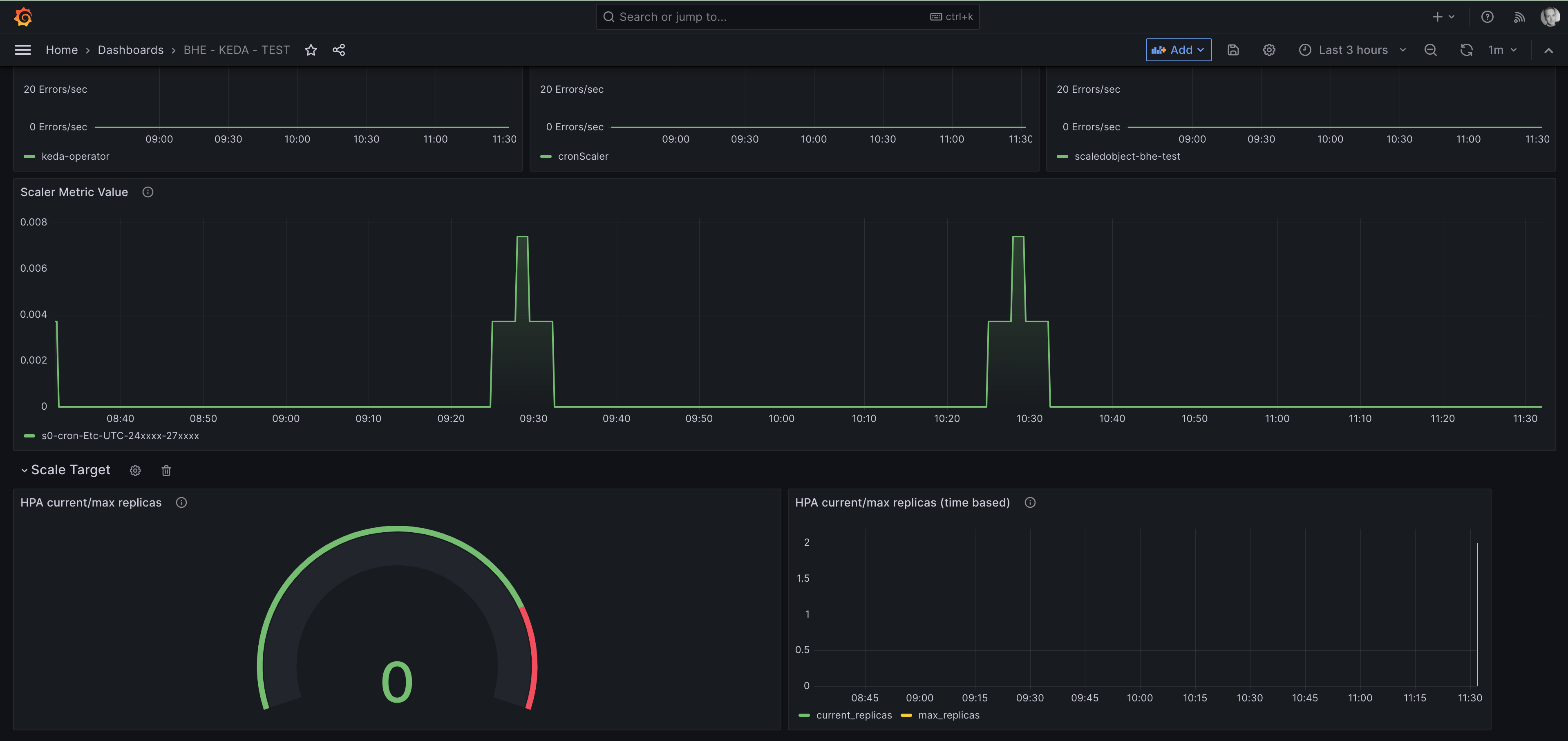
Task: Save the dashboard
Action: (x=1233, y=50)
